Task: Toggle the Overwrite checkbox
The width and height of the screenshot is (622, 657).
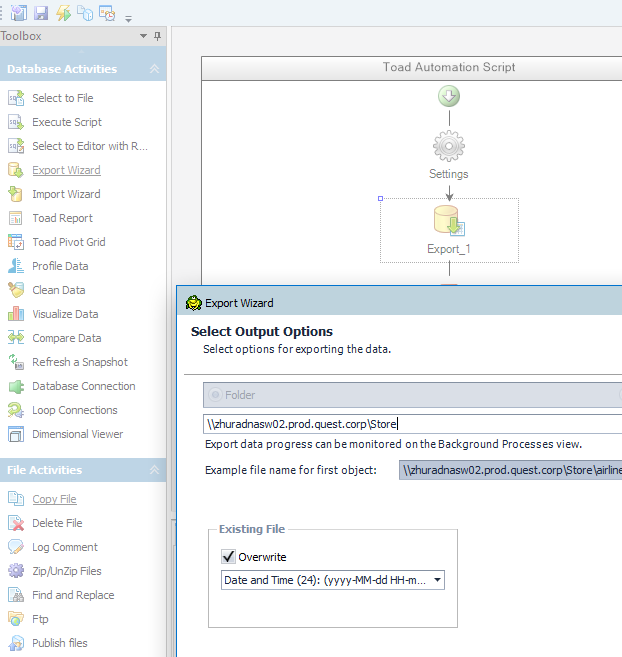Action: pyautogui.click(x=228, y=556)
